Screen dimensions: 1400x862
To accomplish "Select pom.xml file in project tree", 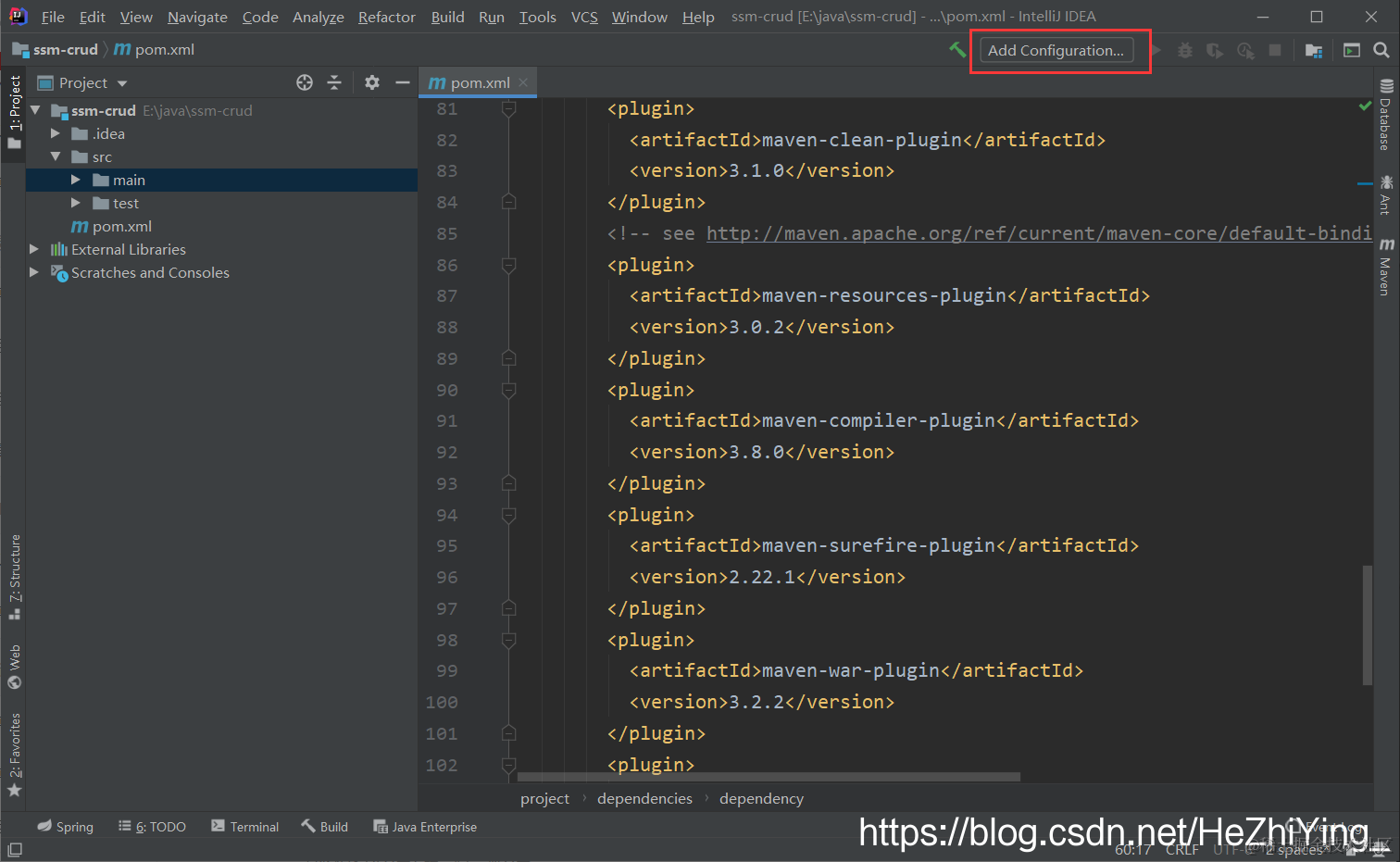I will tap(121, 226).
